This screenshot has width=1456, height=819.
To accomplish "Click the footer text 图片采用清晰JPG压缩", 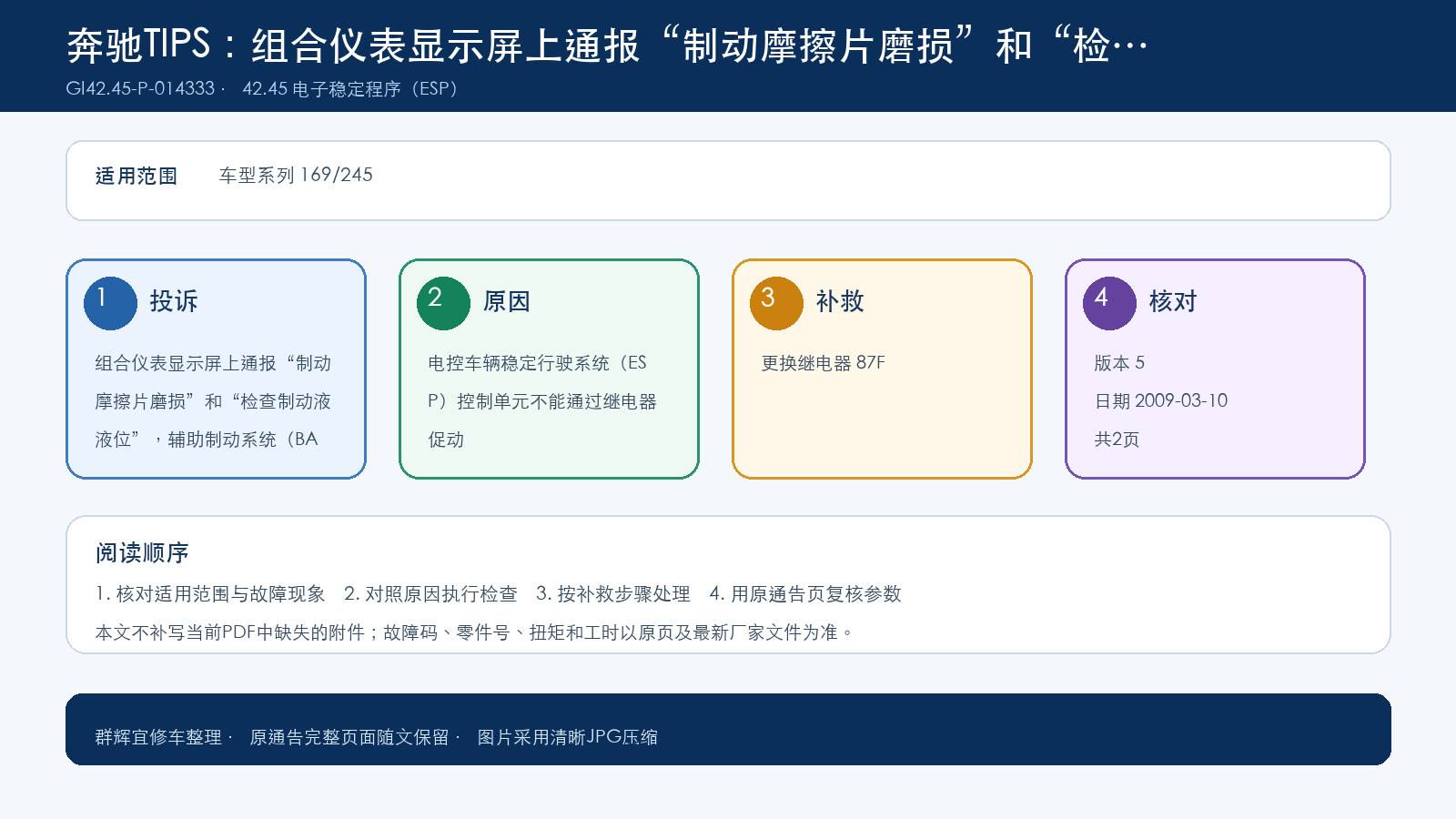I will click(568, 737).
